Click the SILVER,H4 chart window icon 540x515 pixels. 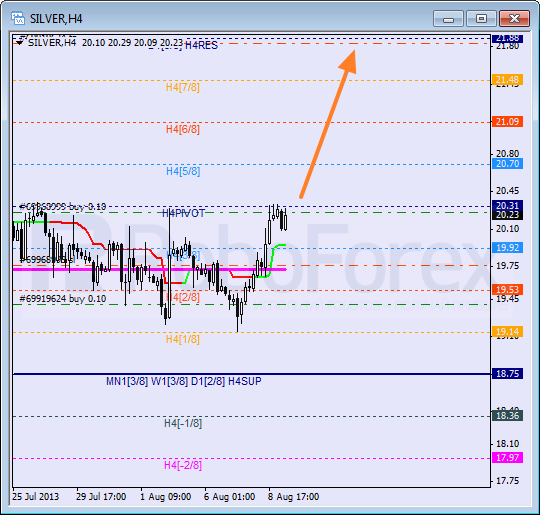point(18,18)
